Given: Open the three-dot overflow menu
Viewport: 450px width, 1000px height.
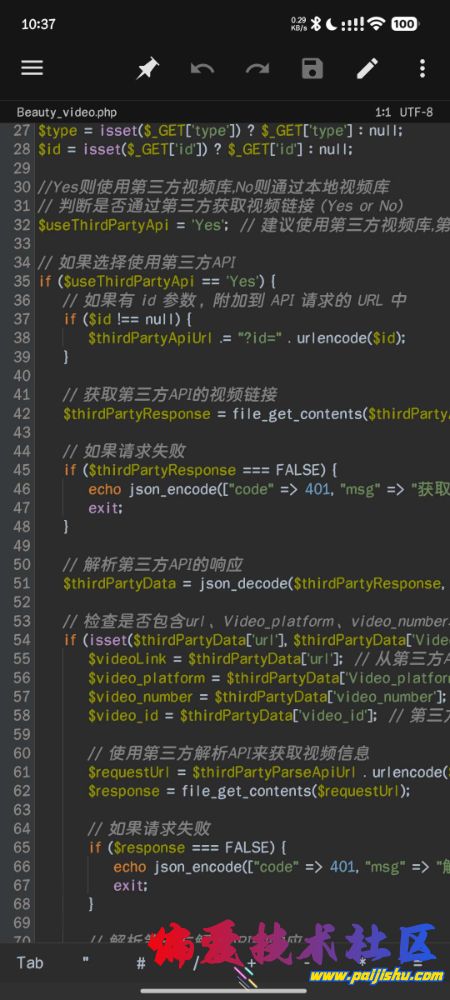Looking at the screenshot, I should (x=422, y=68).
